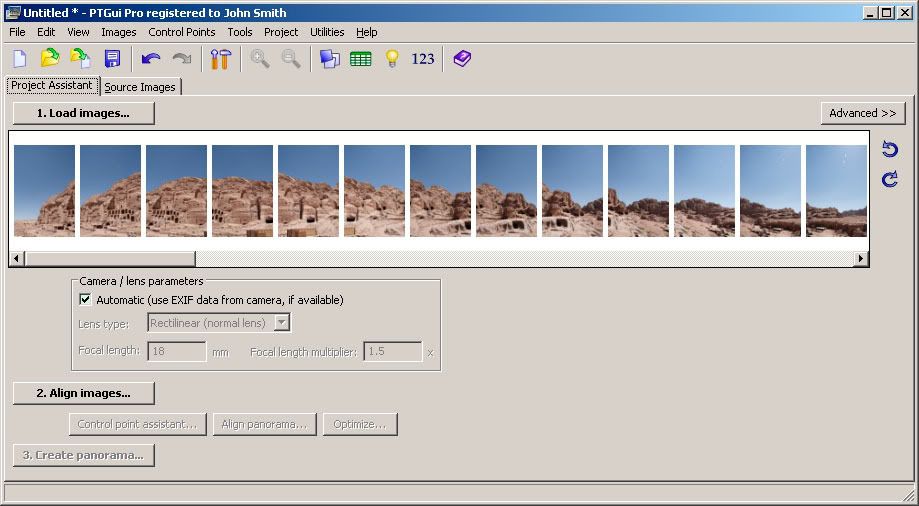Open help with the purple book icon

[462, 59]
